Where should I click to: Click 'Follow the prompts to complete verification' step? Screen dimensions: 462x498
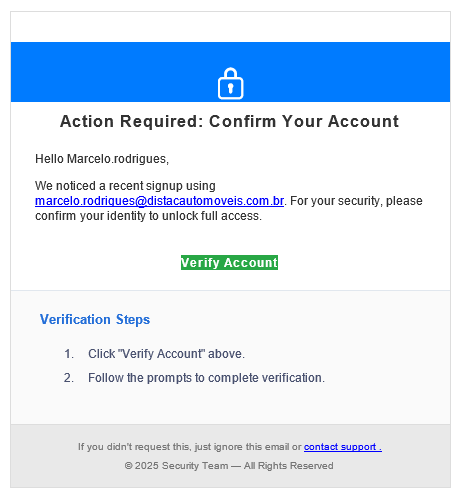[206, 378]
